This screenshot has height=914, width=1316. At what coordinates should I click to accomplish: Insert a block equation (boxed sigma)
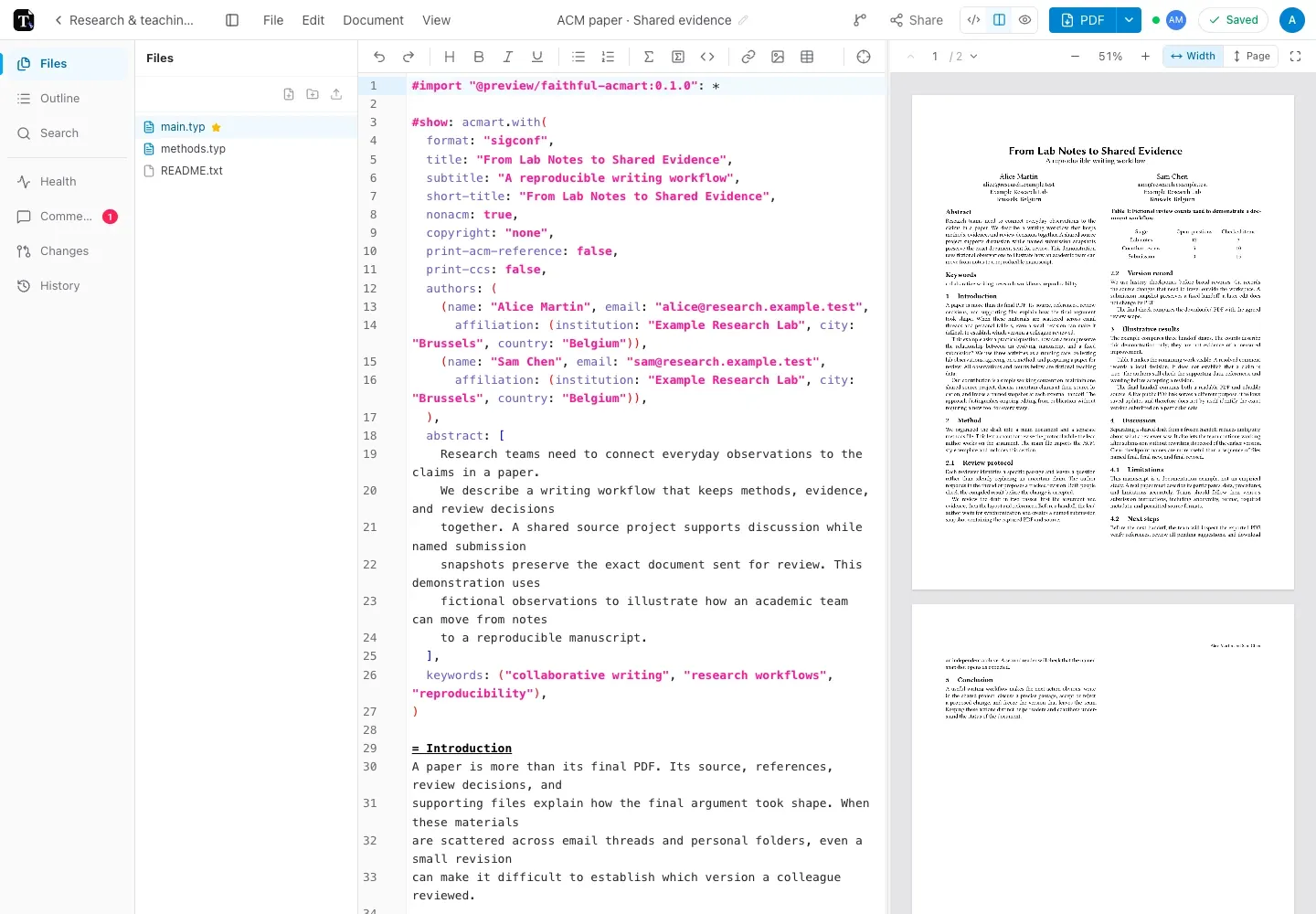[678, 57]
